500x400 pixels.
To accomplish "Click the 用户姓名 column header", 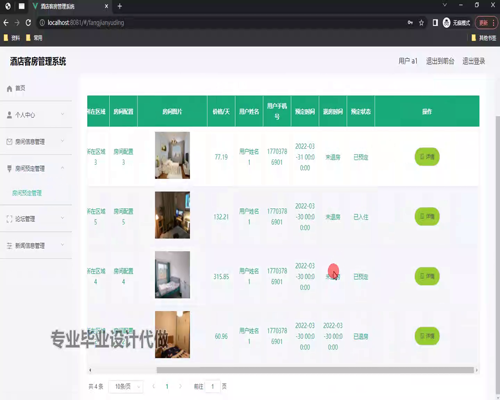I will tap(249, 111).
